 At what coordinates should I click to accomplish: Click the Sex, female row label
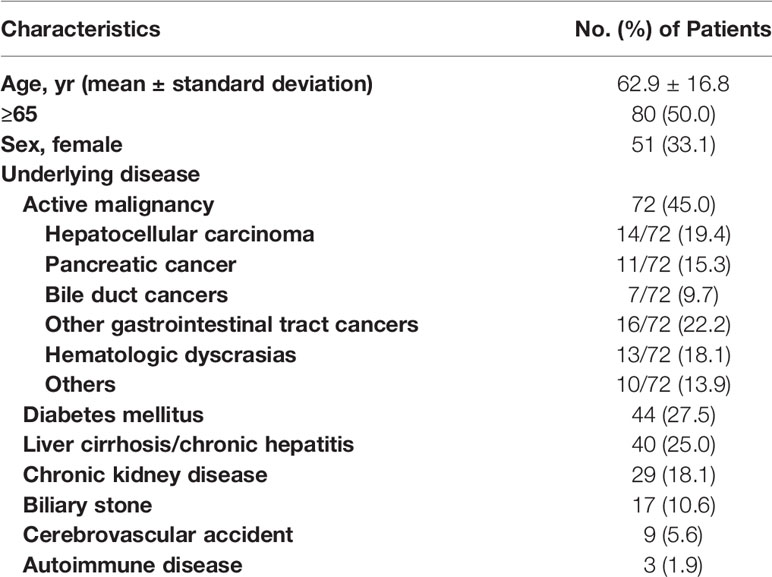(62, 144)
